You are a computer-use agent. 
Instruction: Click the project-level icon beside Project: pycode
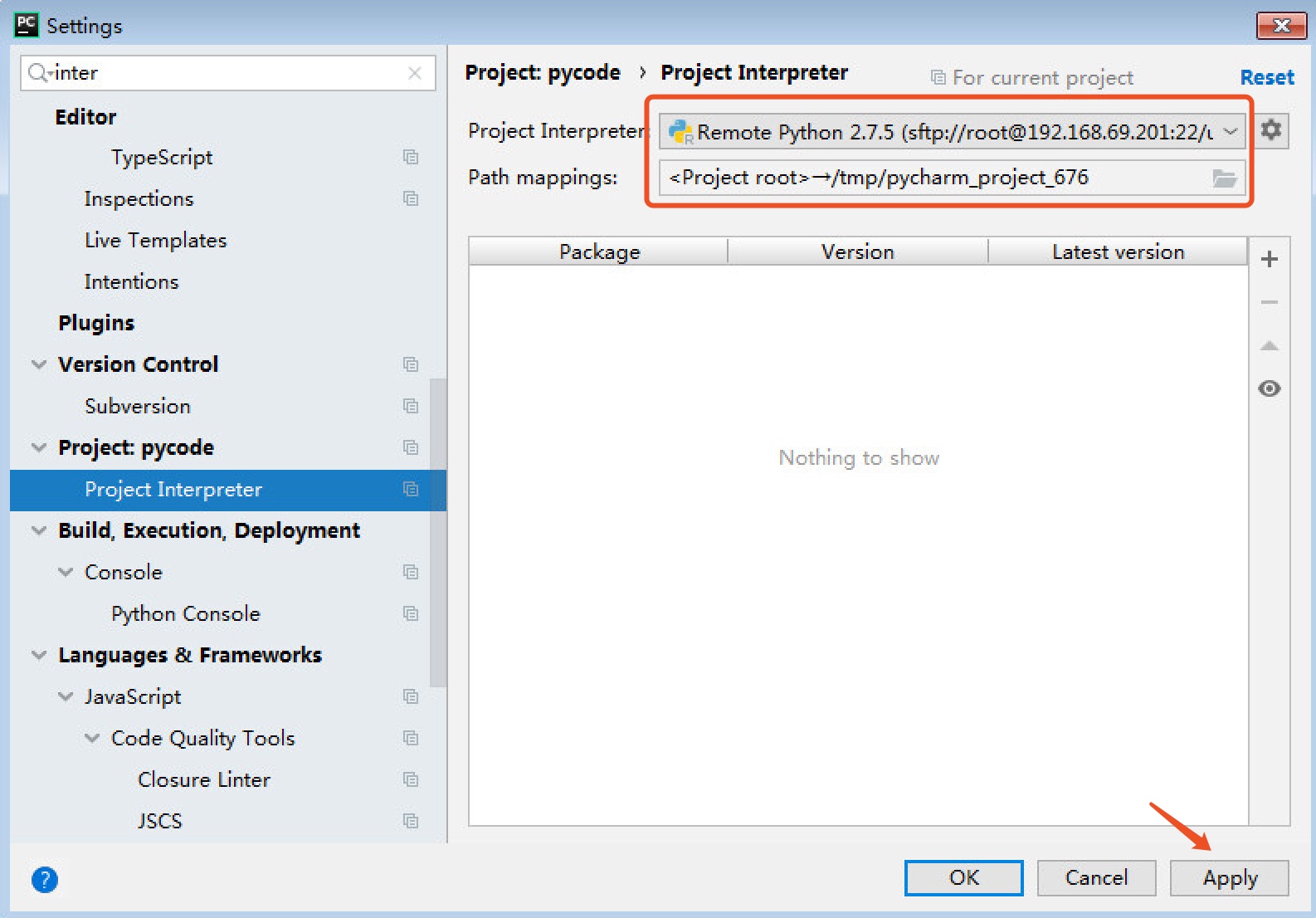click(x=411, y=447)
